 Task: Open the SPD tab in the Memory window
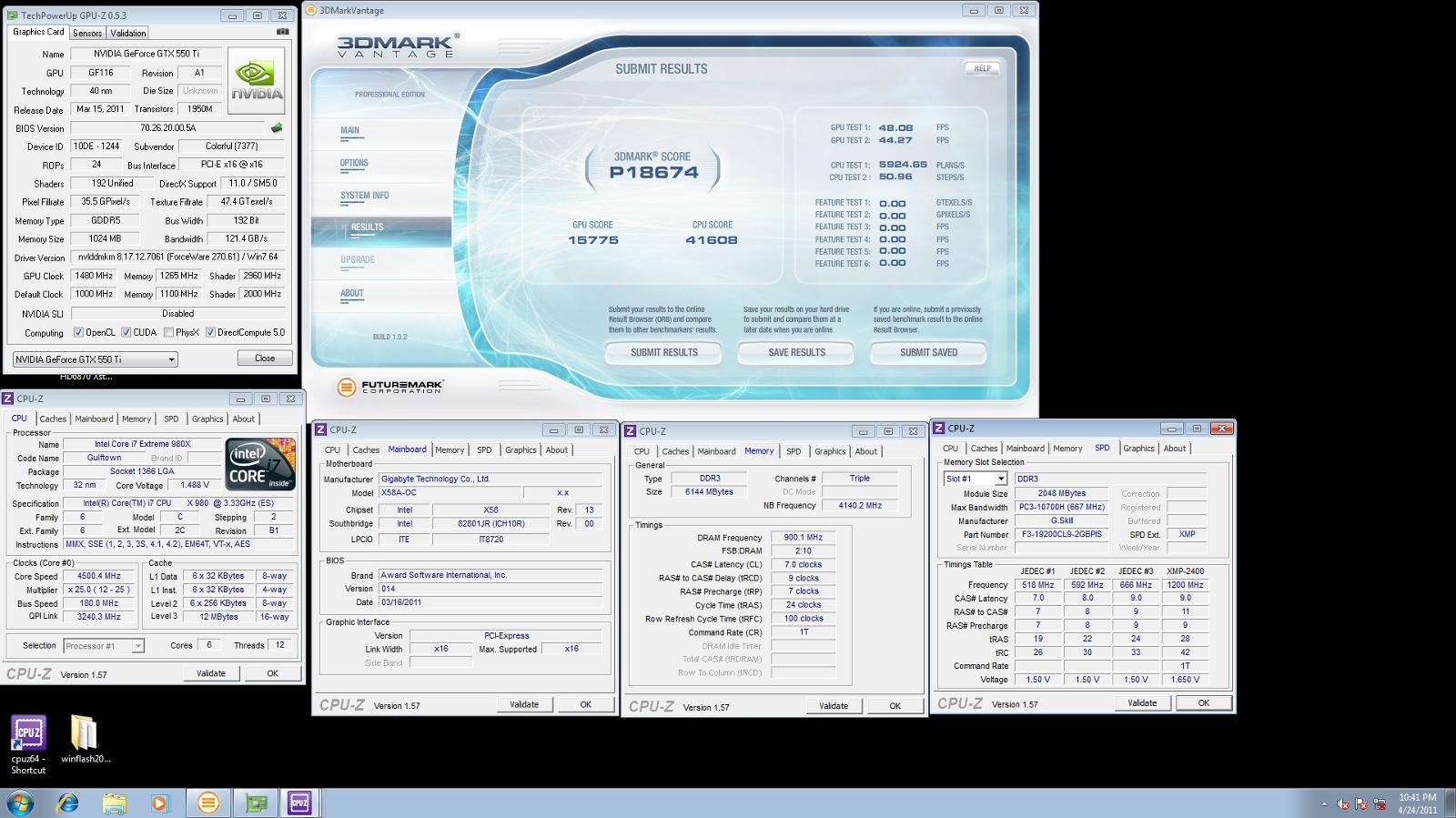(794, 451)
